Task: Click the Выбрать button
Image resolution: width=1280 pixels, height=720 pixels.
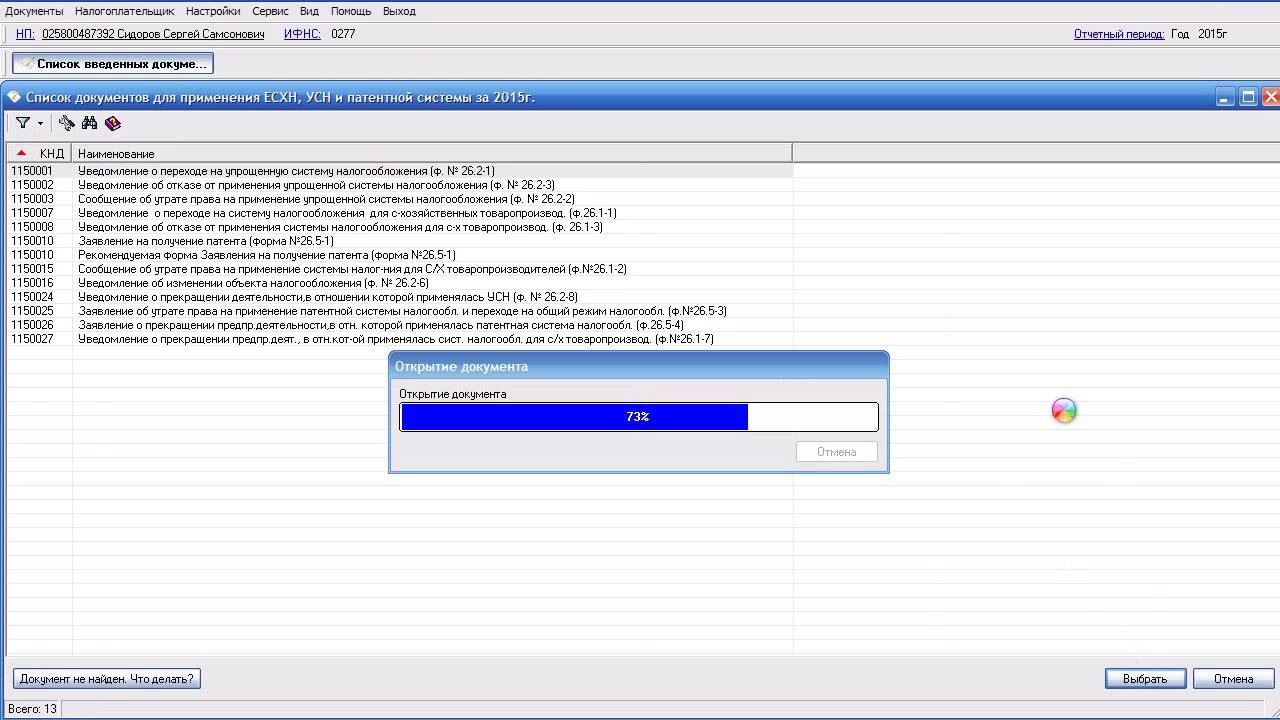Action: coord(1145,679)
